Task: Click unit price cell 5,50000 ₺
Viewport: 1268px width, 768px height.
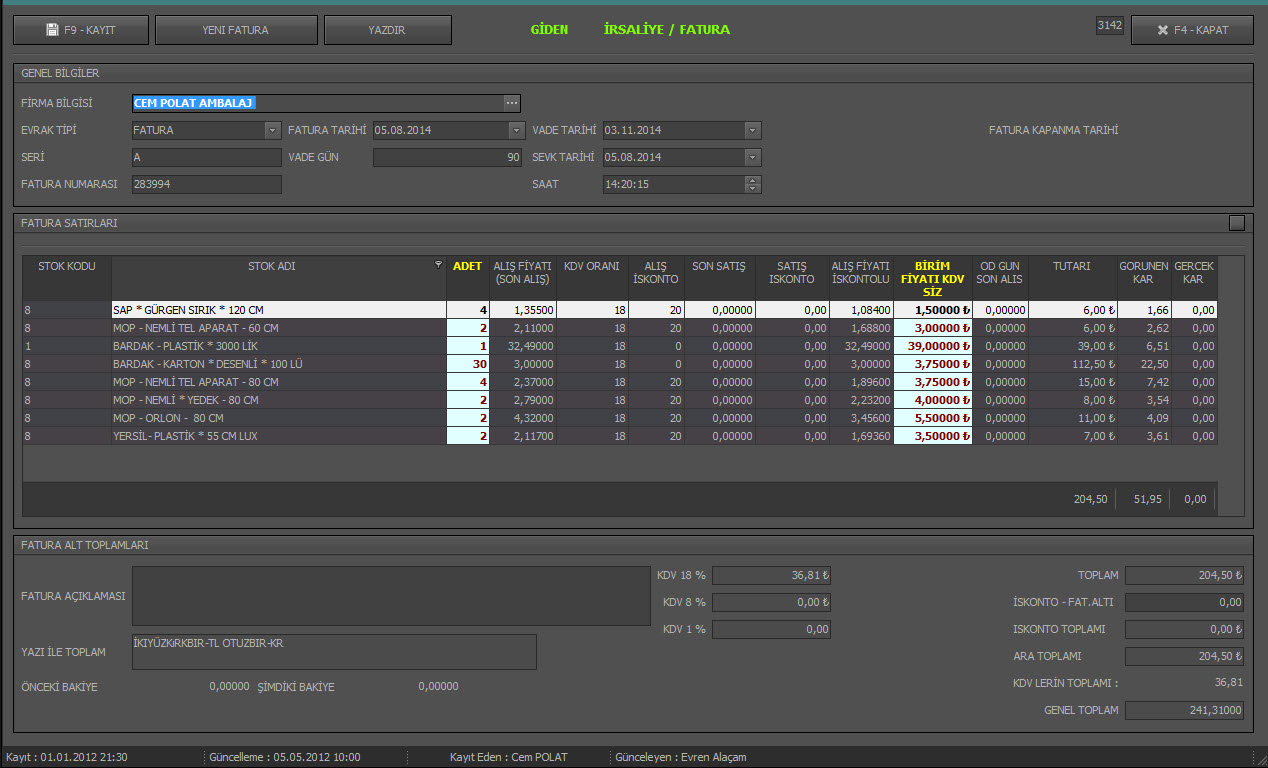Action: [933, 418]
